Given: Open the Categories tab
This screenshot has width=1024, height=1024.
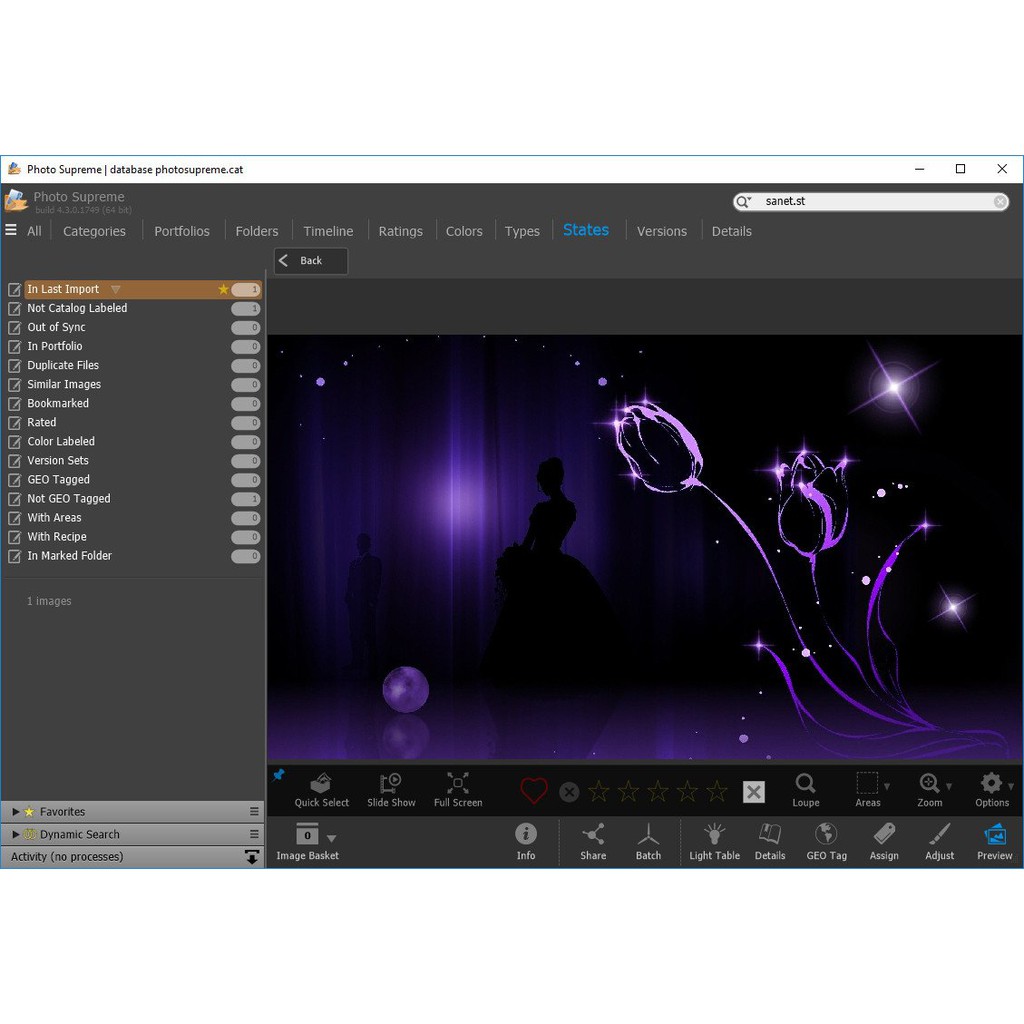Looking at the screenshot, I should click(x=94, y=231).
